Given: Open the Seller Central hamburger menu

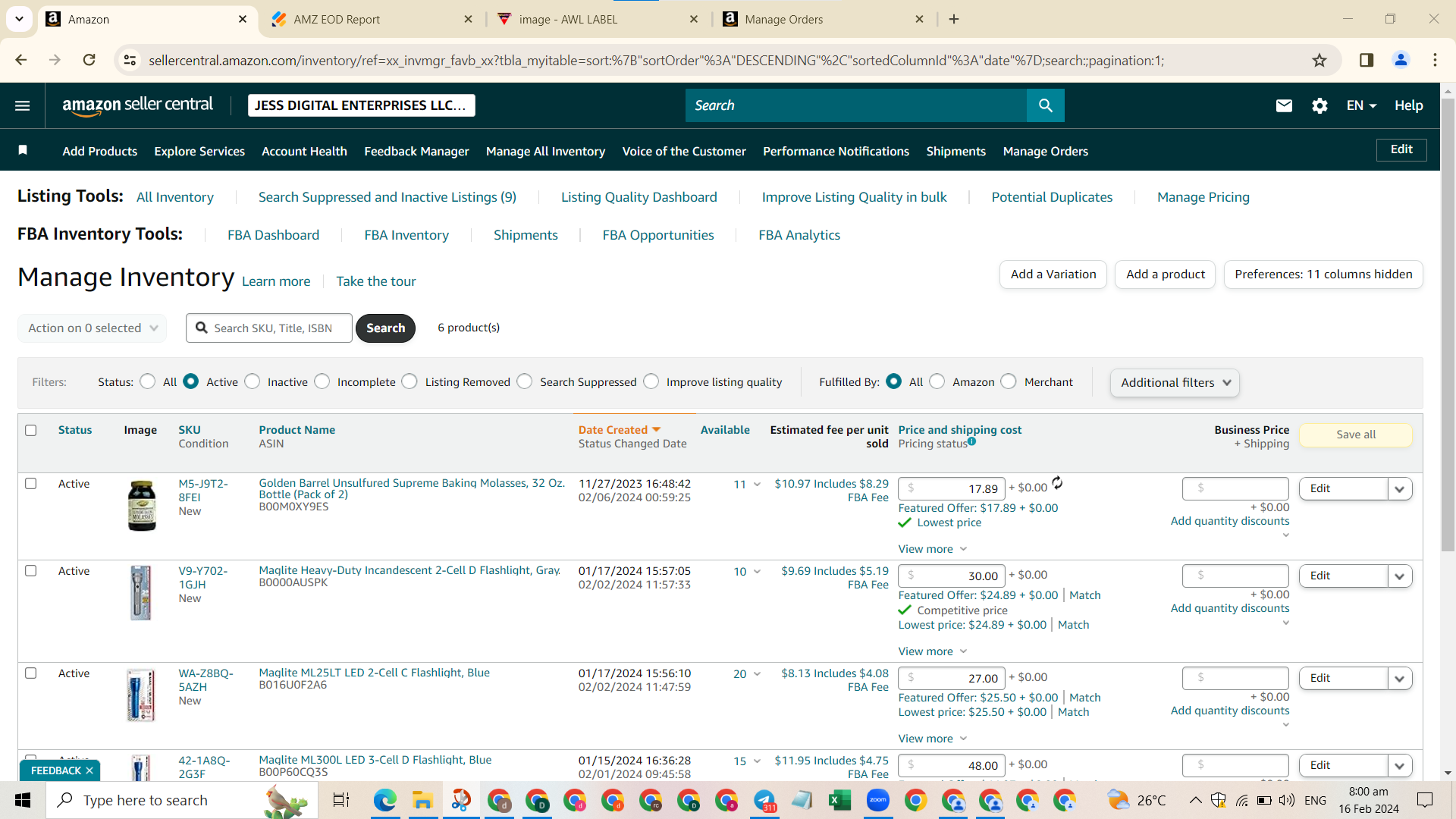Looking at the screenshot, I should [23, 105].
